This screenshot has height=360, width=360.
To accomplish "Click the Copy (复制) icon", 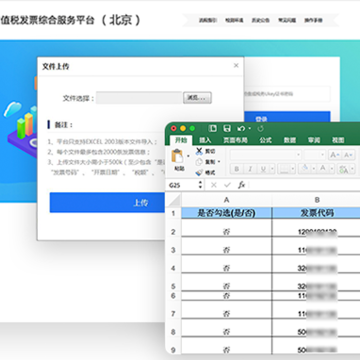I will point(199,162).
